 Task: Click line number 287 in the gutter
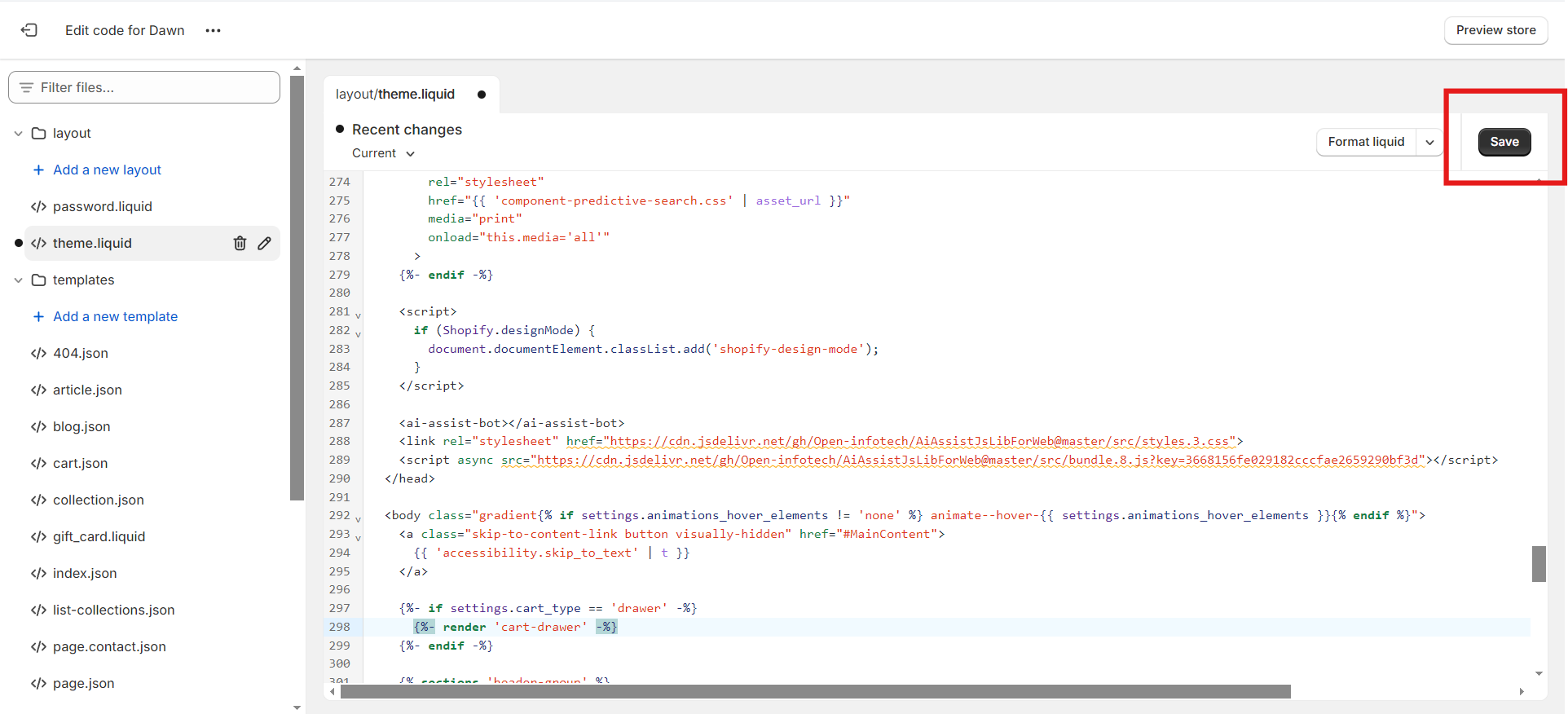340,423
